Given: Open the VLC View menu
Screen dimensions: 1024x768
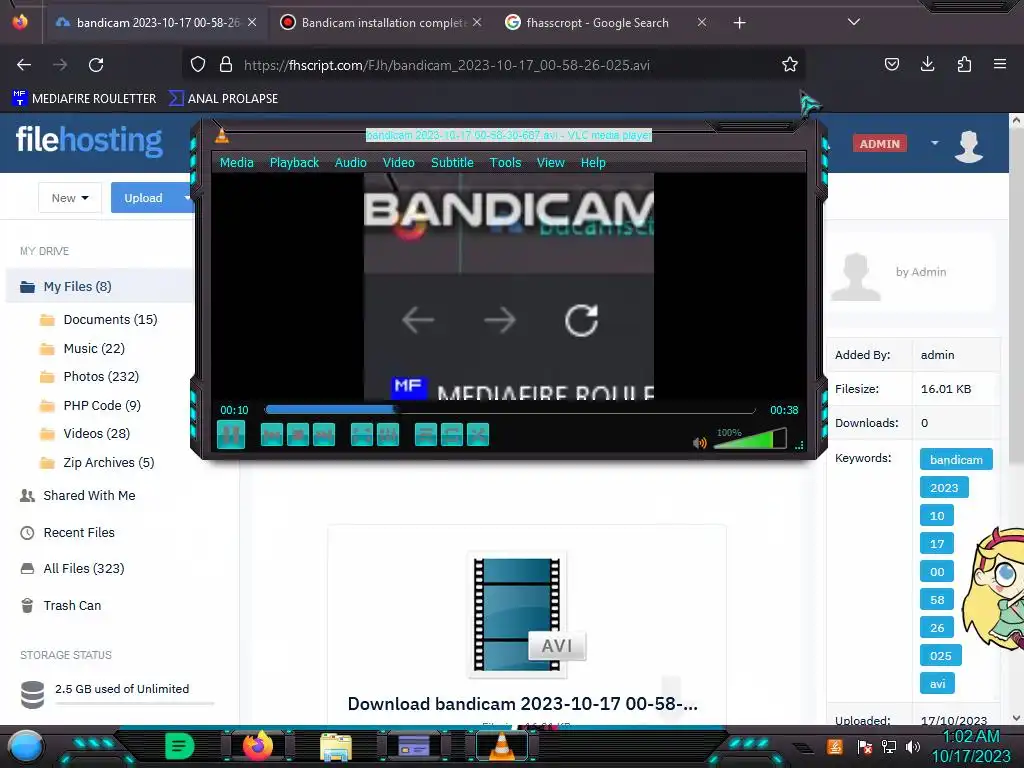Looking at the screenshot, I should (x=551, y=163).
